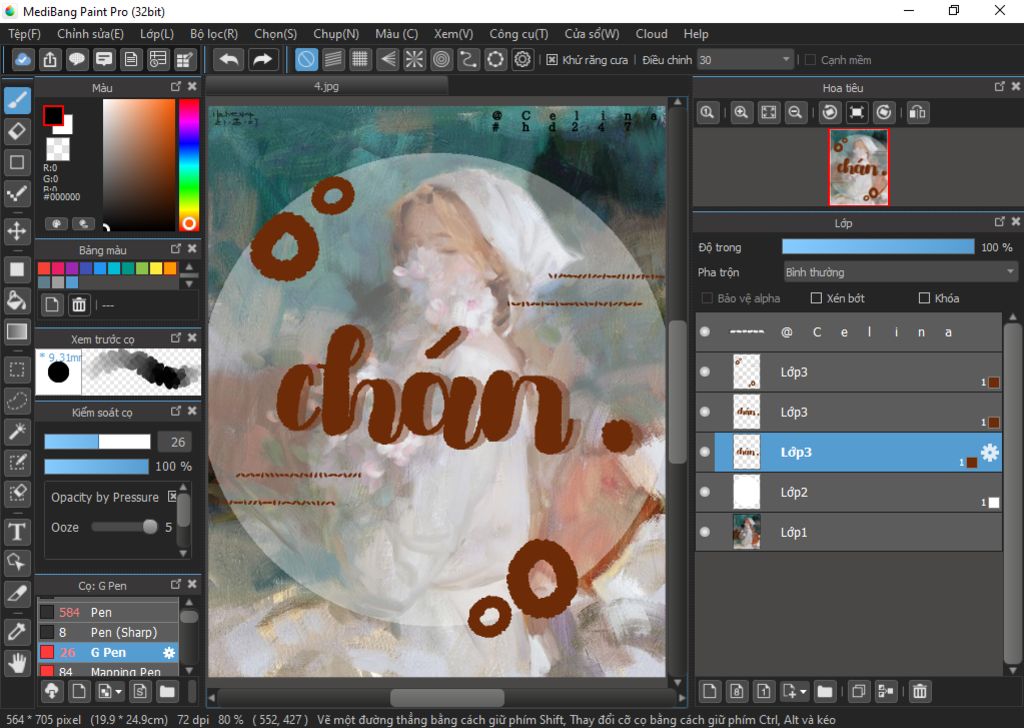Select the Text tool
Image resolution: width=1024 pixels, height=728 pixels.
(x=17, y=531)
